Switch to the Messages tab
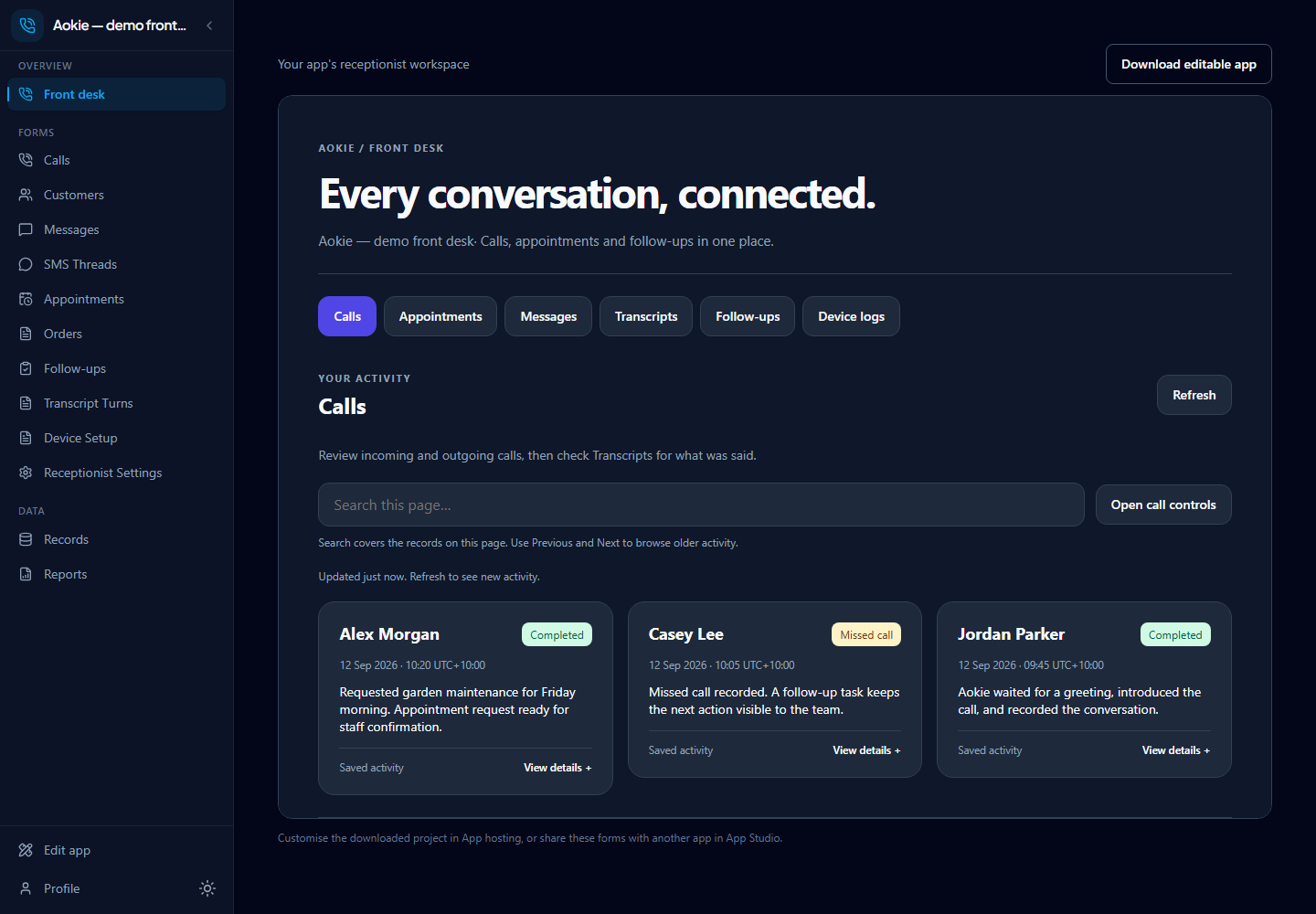This screenshot has height=914, width=1316. pyautogui.click(x=548, y=316)
